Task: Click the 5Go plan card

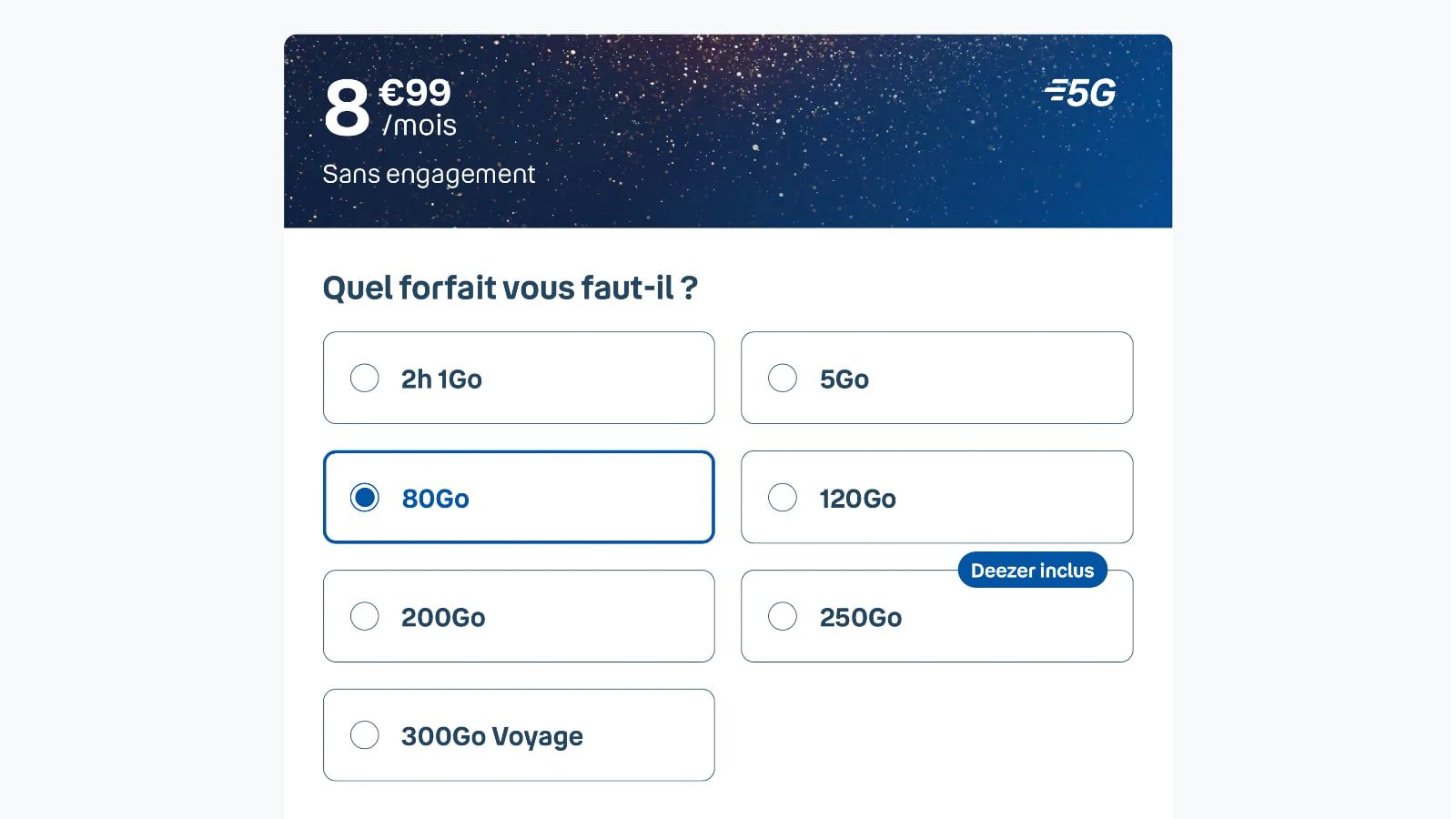Action: tap(936, 378)
